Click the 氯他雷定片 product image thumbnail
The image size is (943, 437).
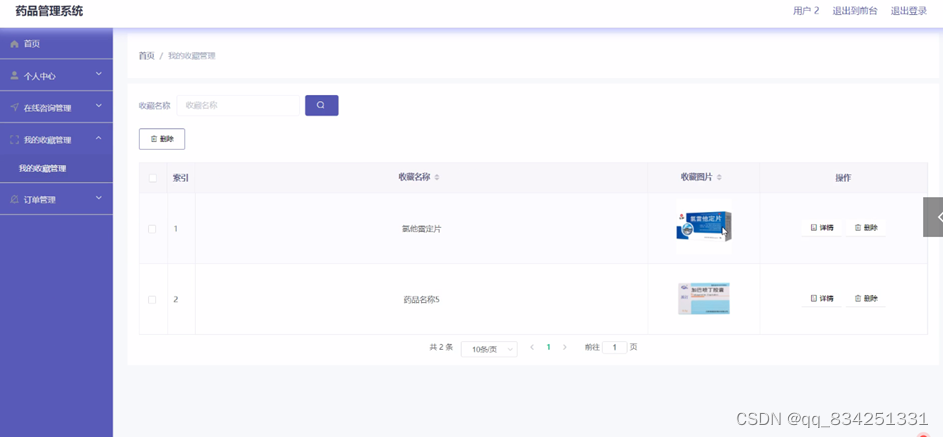(x=703, y=227)
